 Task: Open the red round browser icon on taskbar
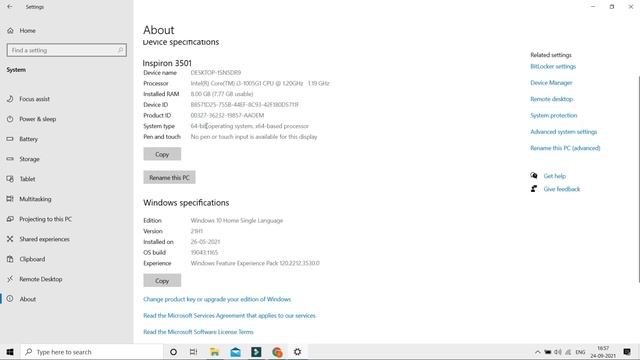click(x=277, y=352)
